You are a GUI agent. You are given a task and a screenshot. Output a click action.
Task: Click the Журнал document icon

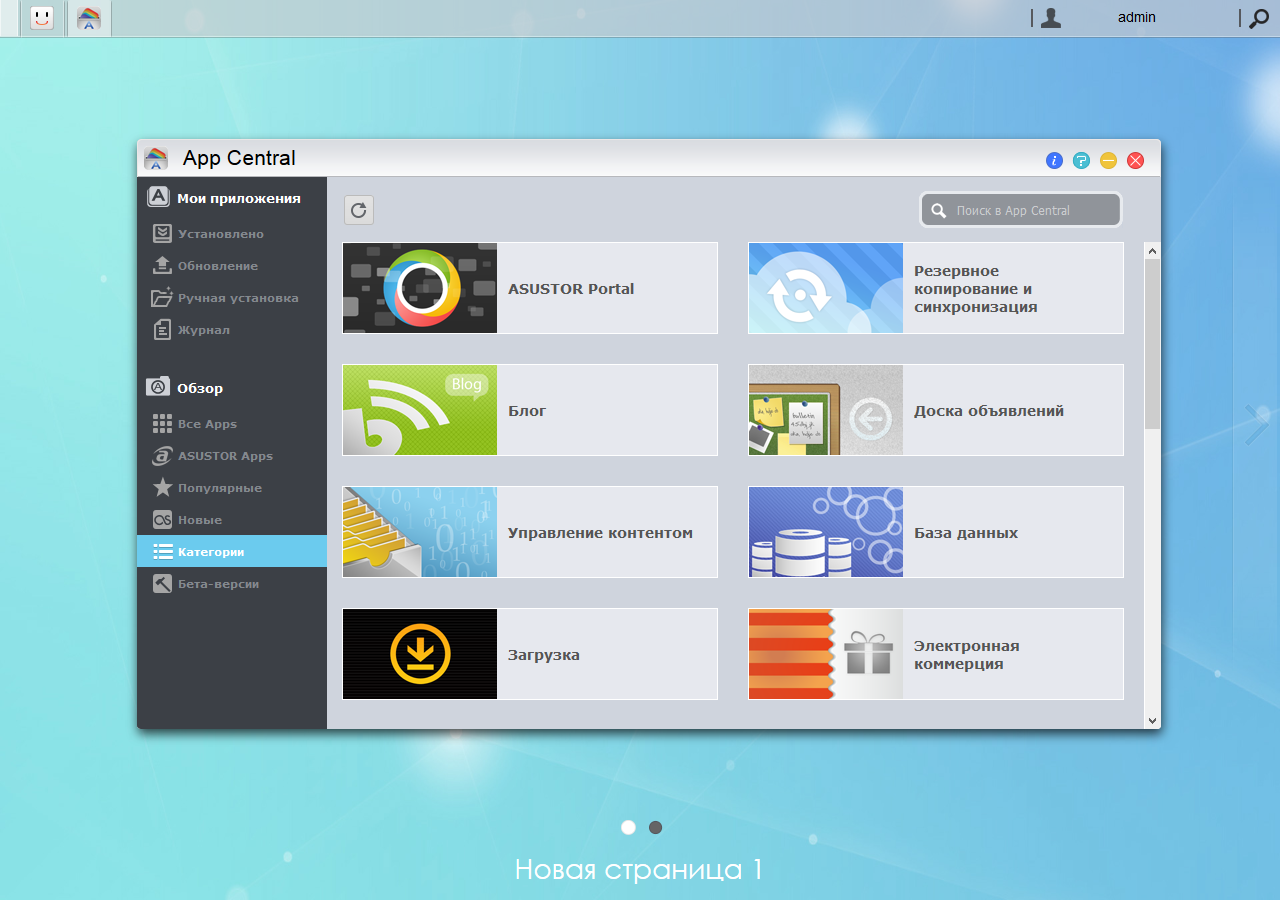(x=162, y=329)
